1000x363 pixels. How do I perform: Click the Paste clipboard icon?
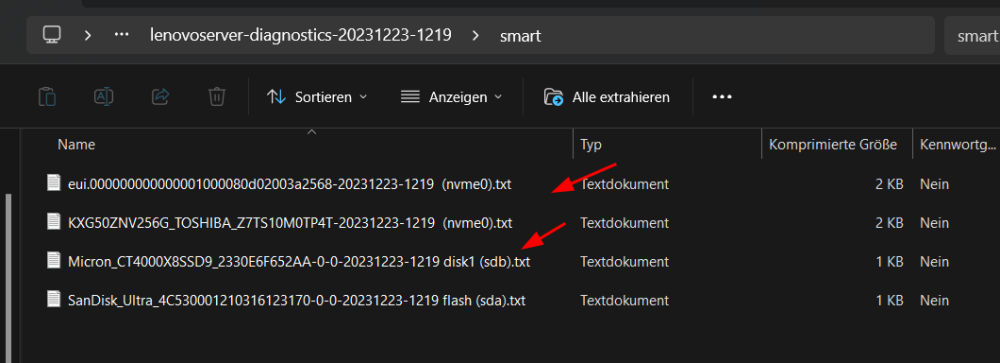[47, 97]
